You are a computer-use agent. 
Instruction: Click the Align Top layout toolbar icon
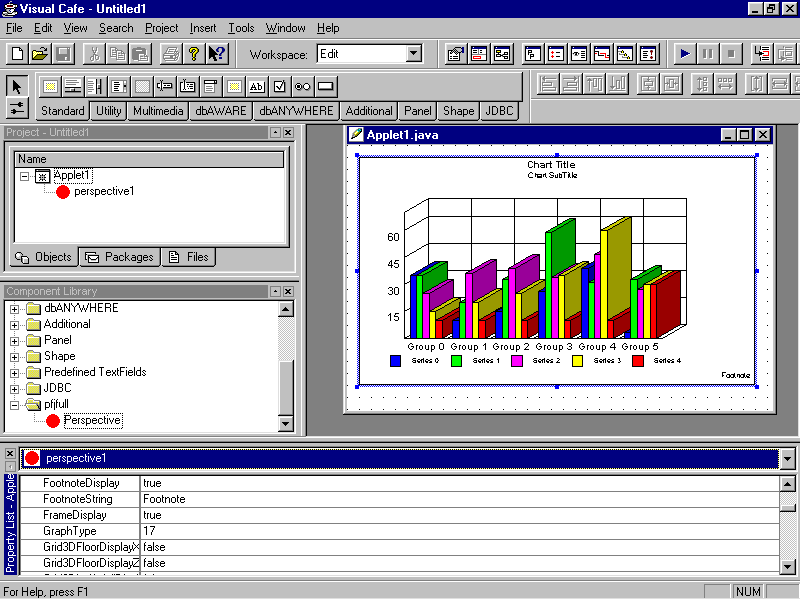(594, 84)
